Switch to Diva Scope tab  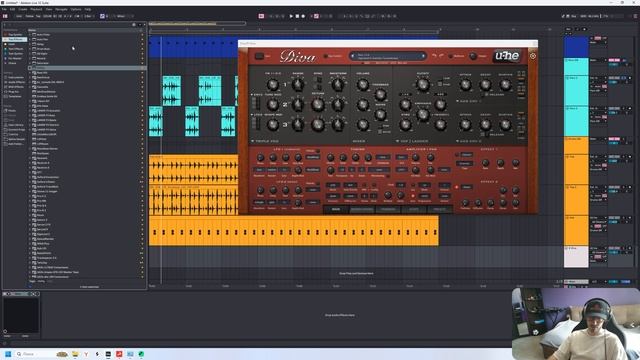coord(414,209)
